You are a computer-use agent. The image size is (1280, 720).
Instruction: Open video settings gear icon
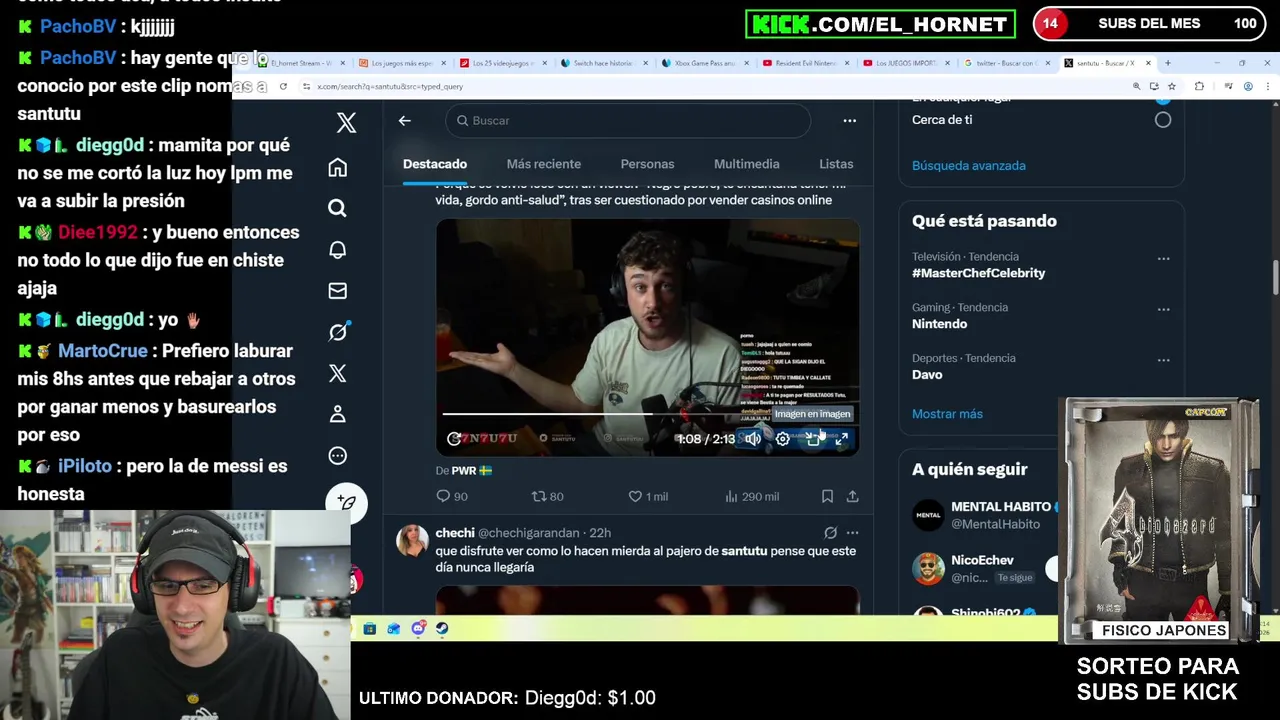click(x=783, y=438)
